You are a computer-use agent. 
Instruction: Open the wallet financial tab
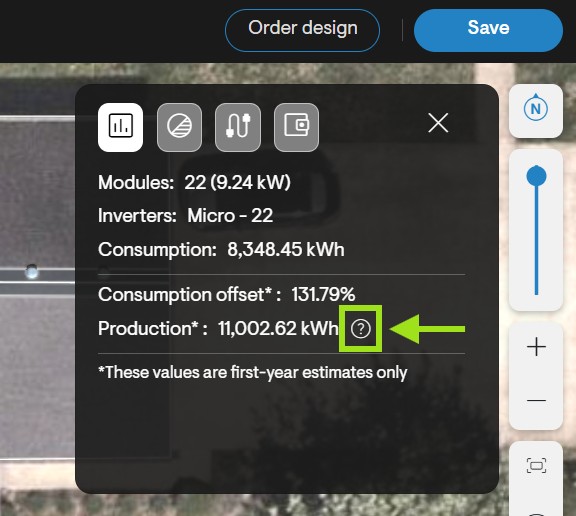[296, 127]
